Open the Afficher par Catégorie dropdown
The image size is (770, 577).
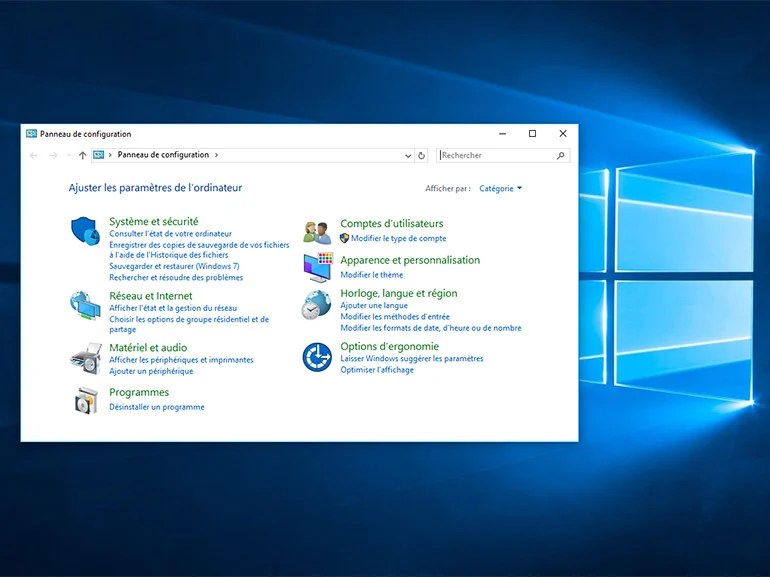click(500, 188)
